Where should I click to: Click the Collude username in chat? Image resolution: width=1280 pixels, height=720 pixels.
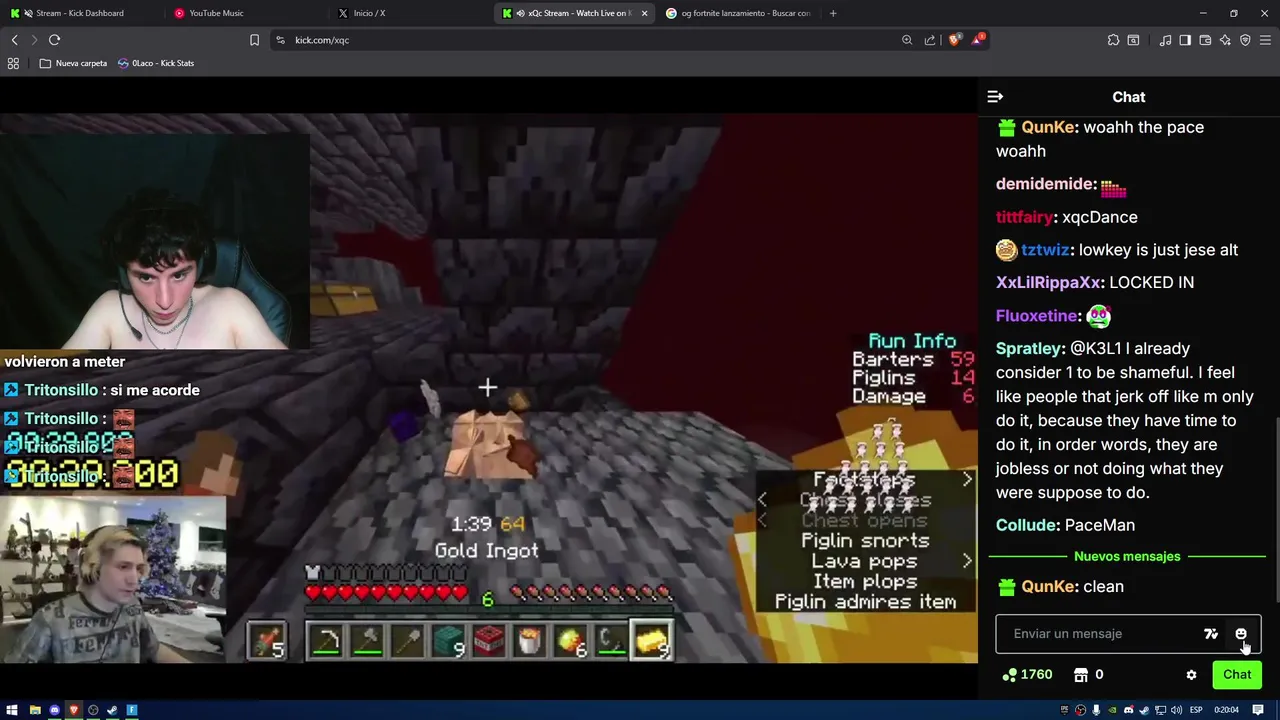(1027, 525)
